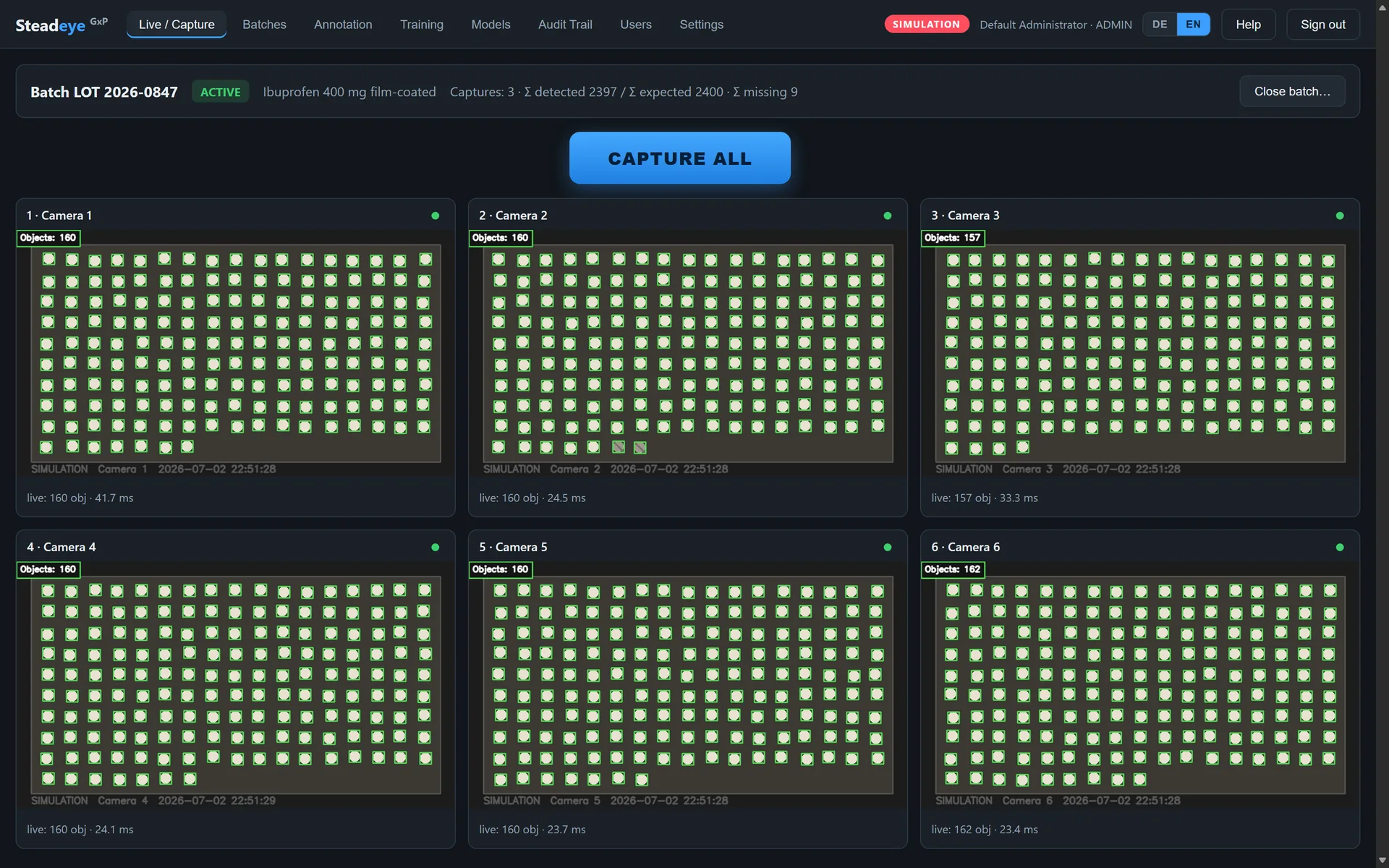Switch language to DE
Image resolution: width=1389 pixels, height=868 pixels.
point(1160,25)
